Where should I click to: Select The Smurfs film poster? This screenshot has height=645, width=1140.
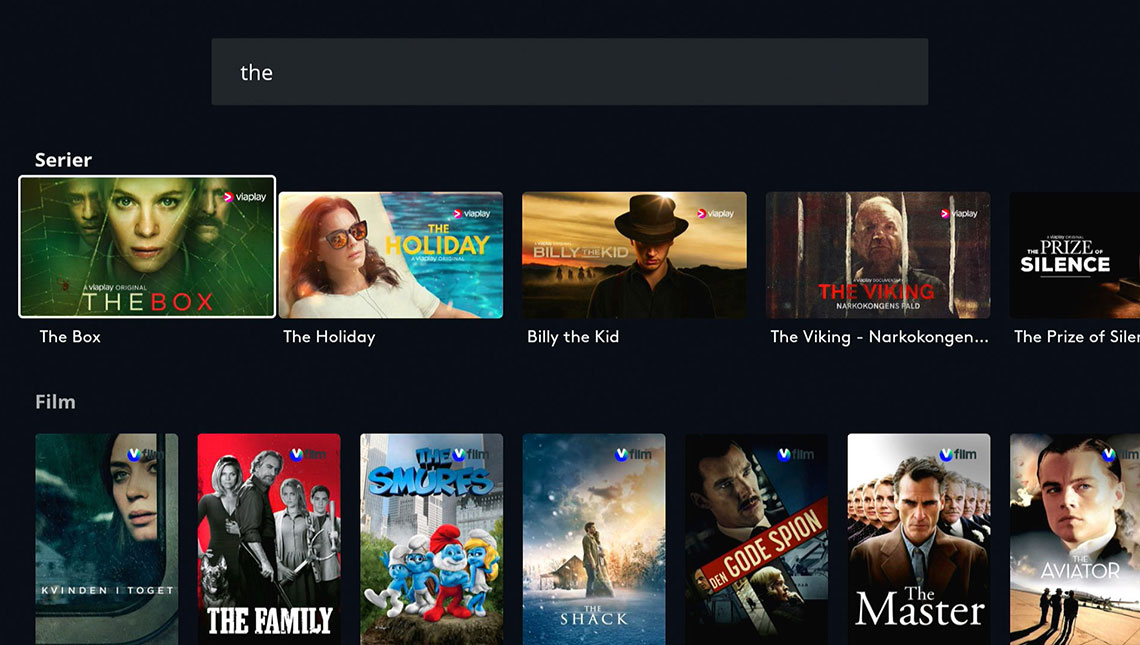[x=431, y=539]
